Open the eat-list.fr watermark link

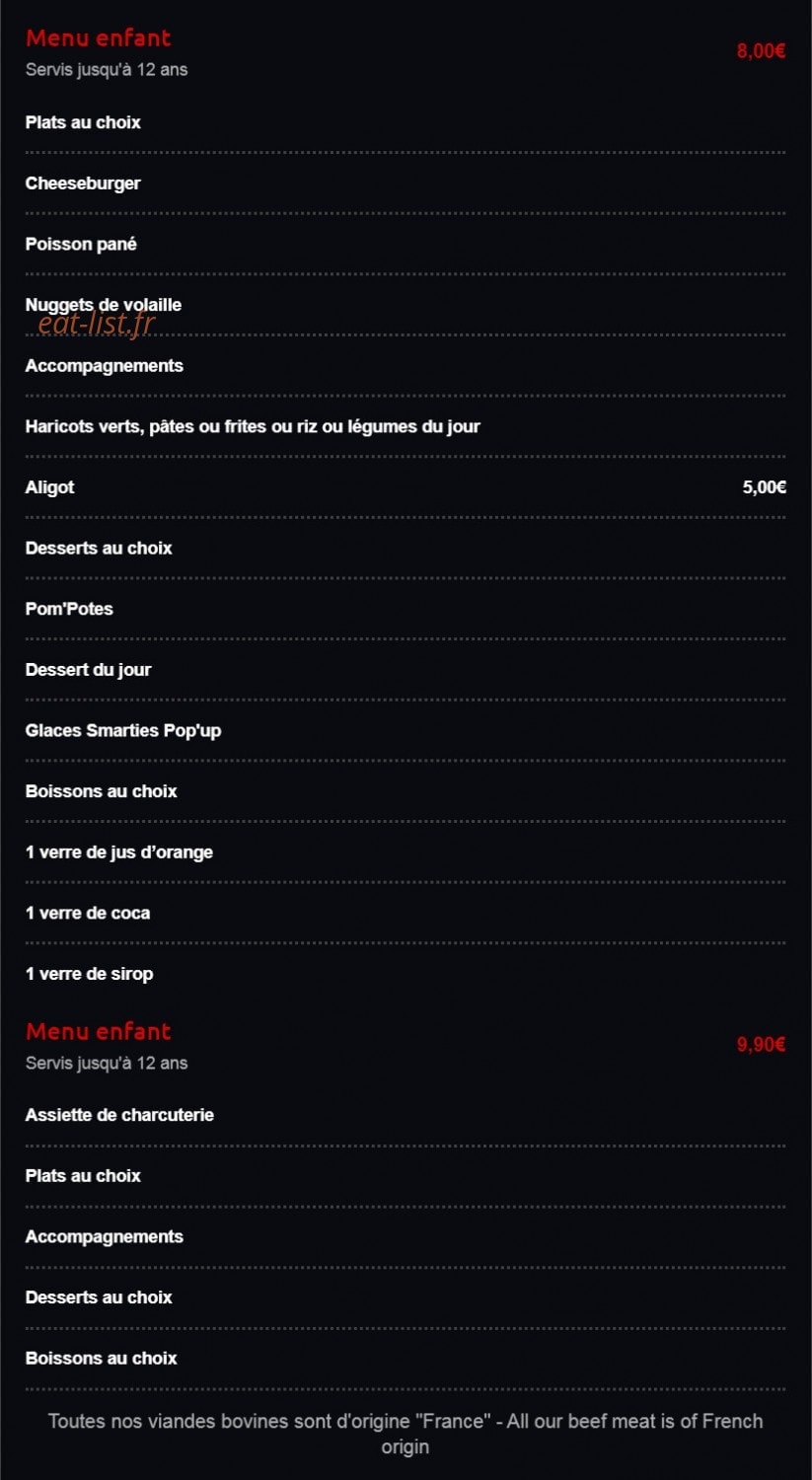tap(97, 323)
